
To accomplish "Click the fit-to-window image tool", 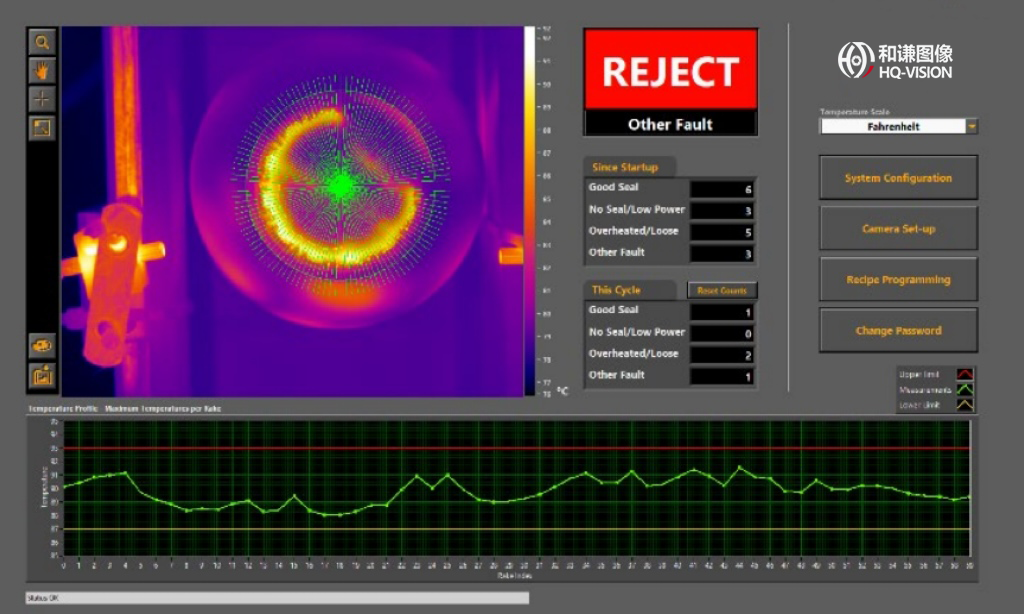I will (x=42, y=127).
